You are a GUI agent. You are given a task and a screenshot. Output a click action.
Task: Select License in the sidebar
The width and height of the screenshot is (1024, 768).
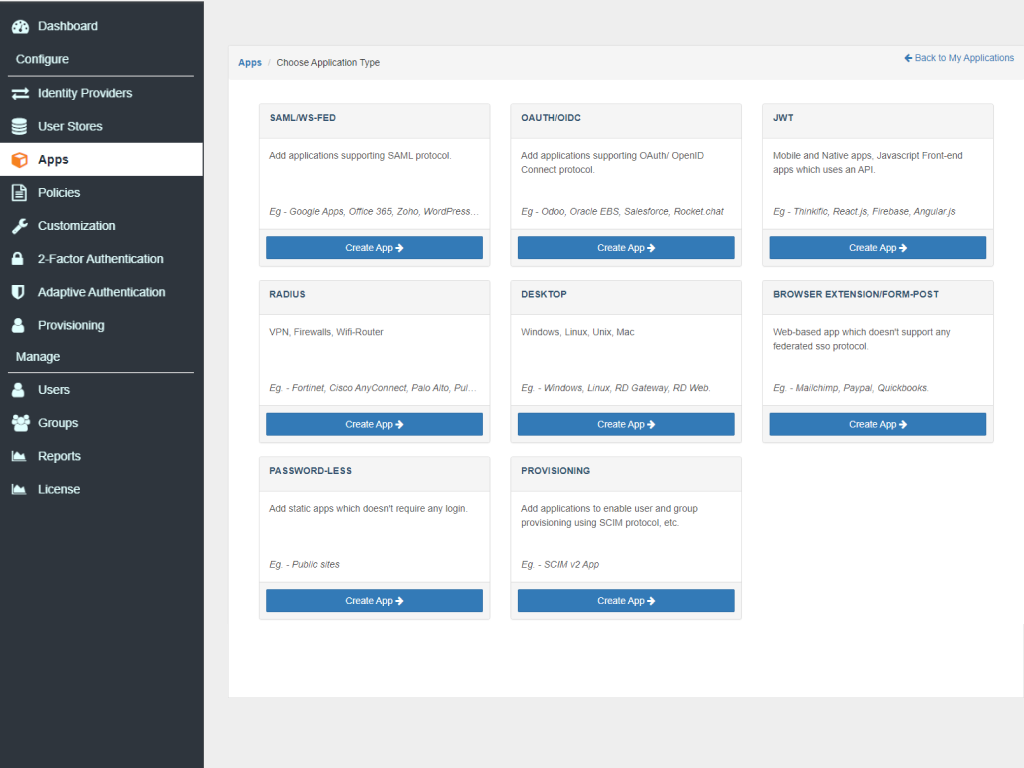pos(58,489)
